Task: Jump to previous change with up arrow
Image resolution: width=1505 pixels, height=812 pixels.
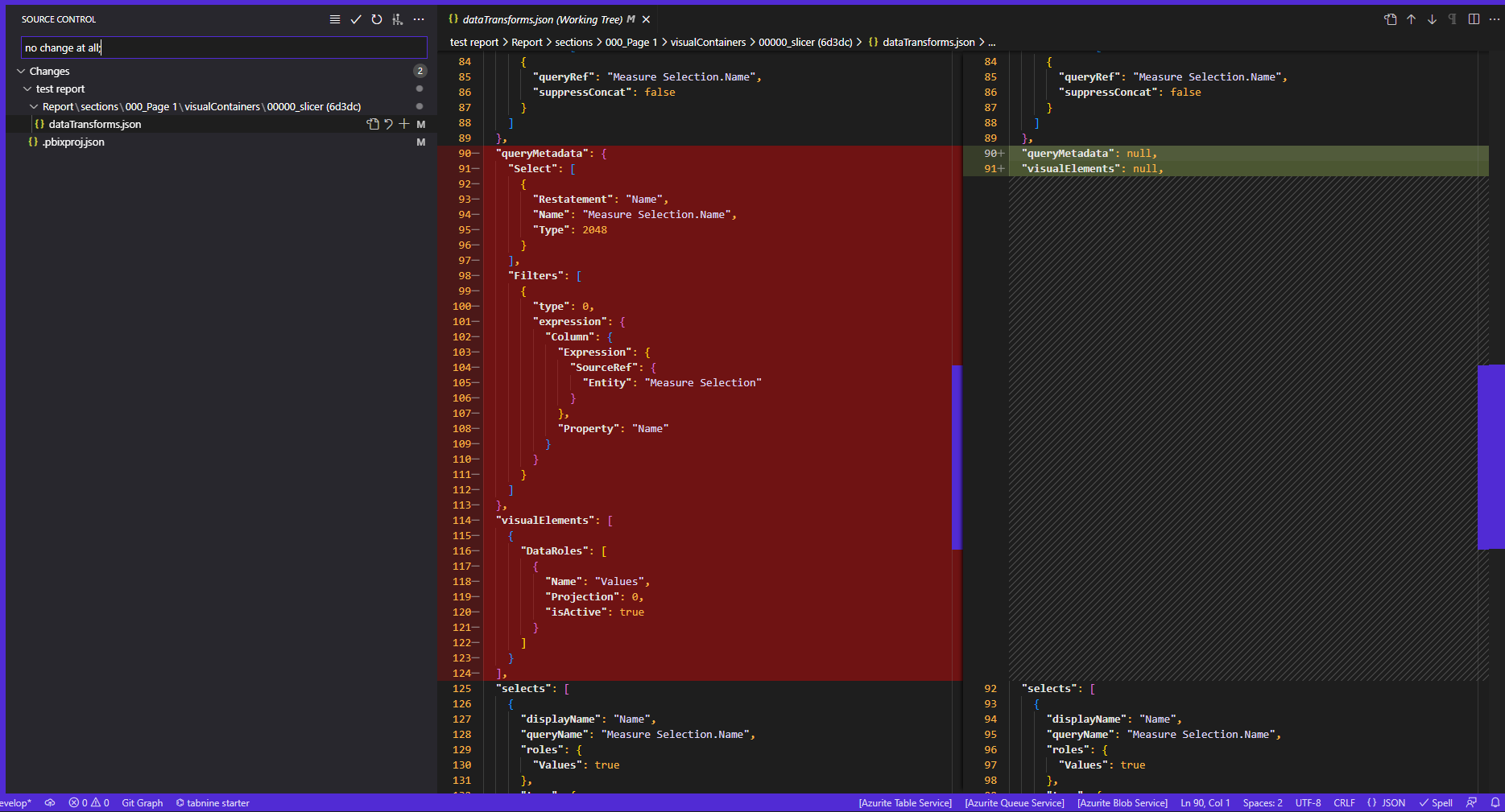Action: click(x=1412, y=19)
